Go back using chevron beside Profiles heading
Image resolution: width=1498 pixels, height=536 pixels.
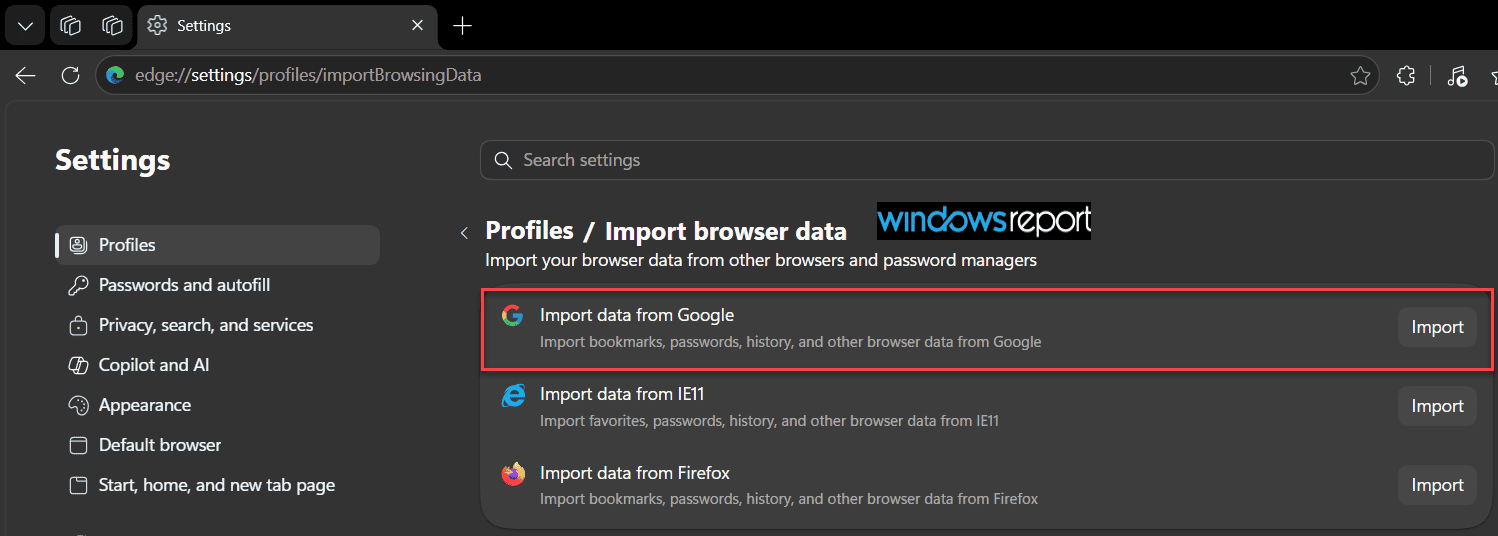[x=464, y=232]
